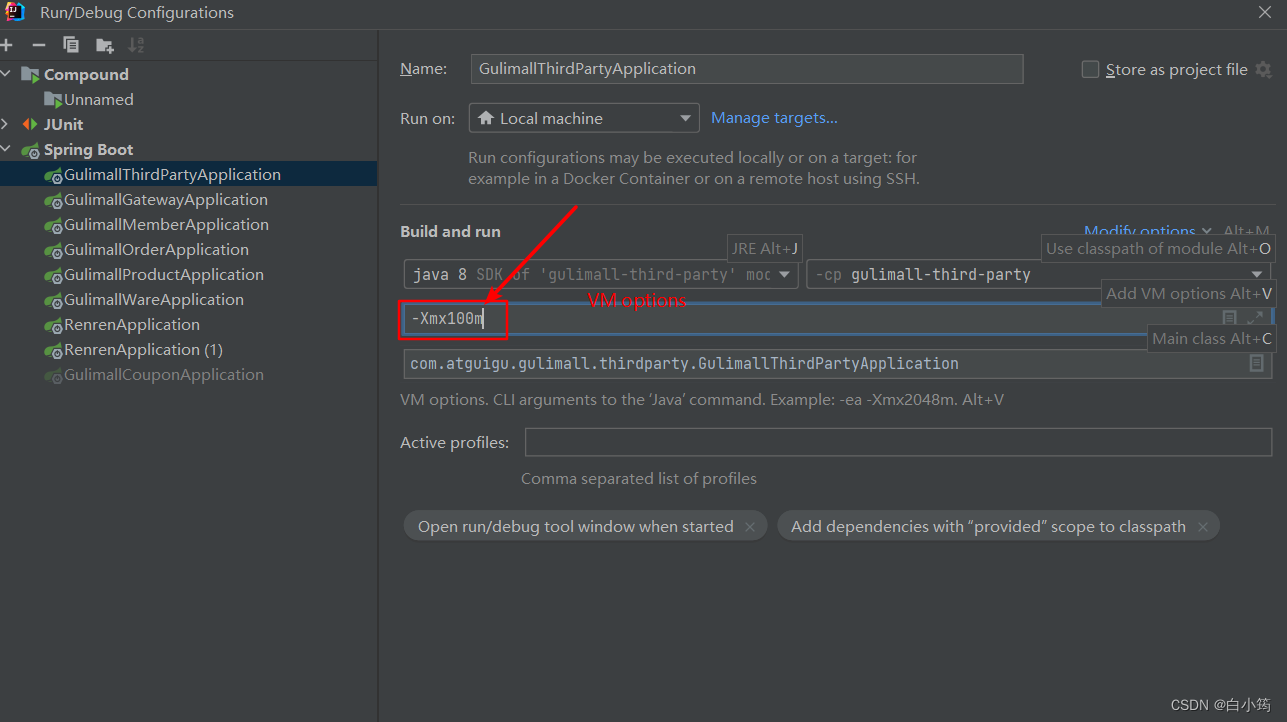1287x722 pixels.
Task: Expand the JUnit tree node
Action: (x=6, y=124)
